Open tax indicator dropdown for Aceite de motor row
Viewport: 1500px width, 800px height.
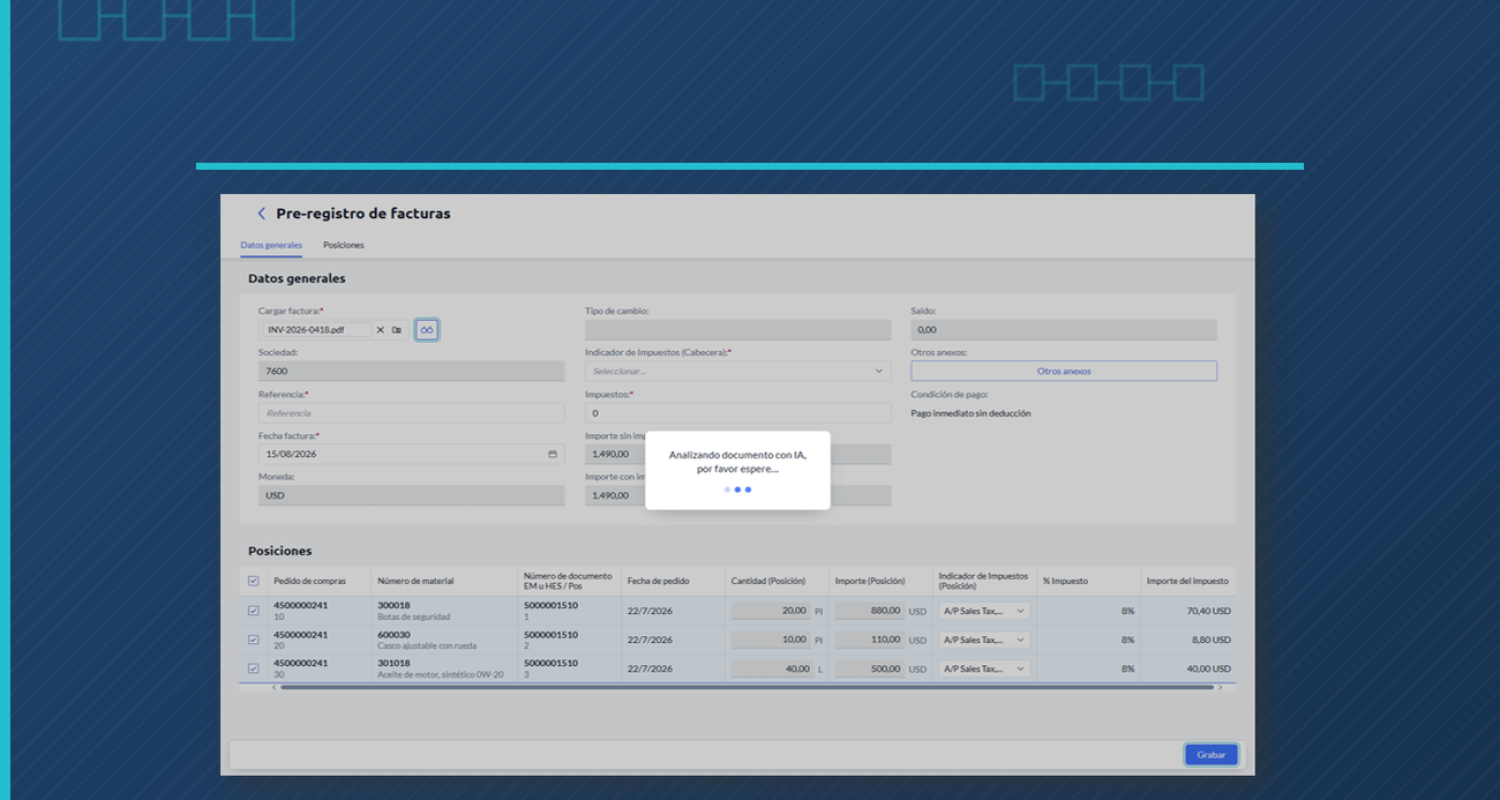[984, 669]
